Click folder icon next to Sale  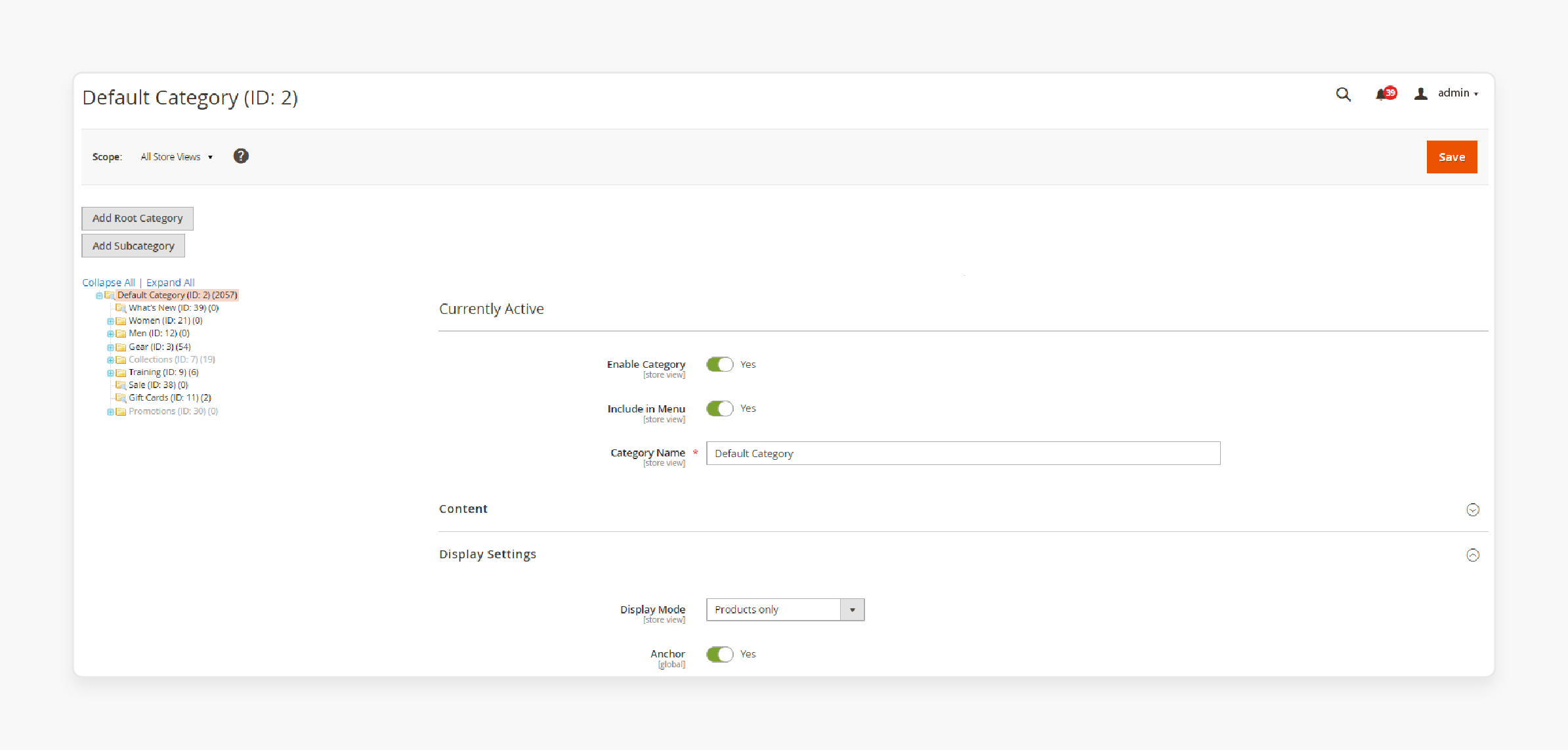121,386
